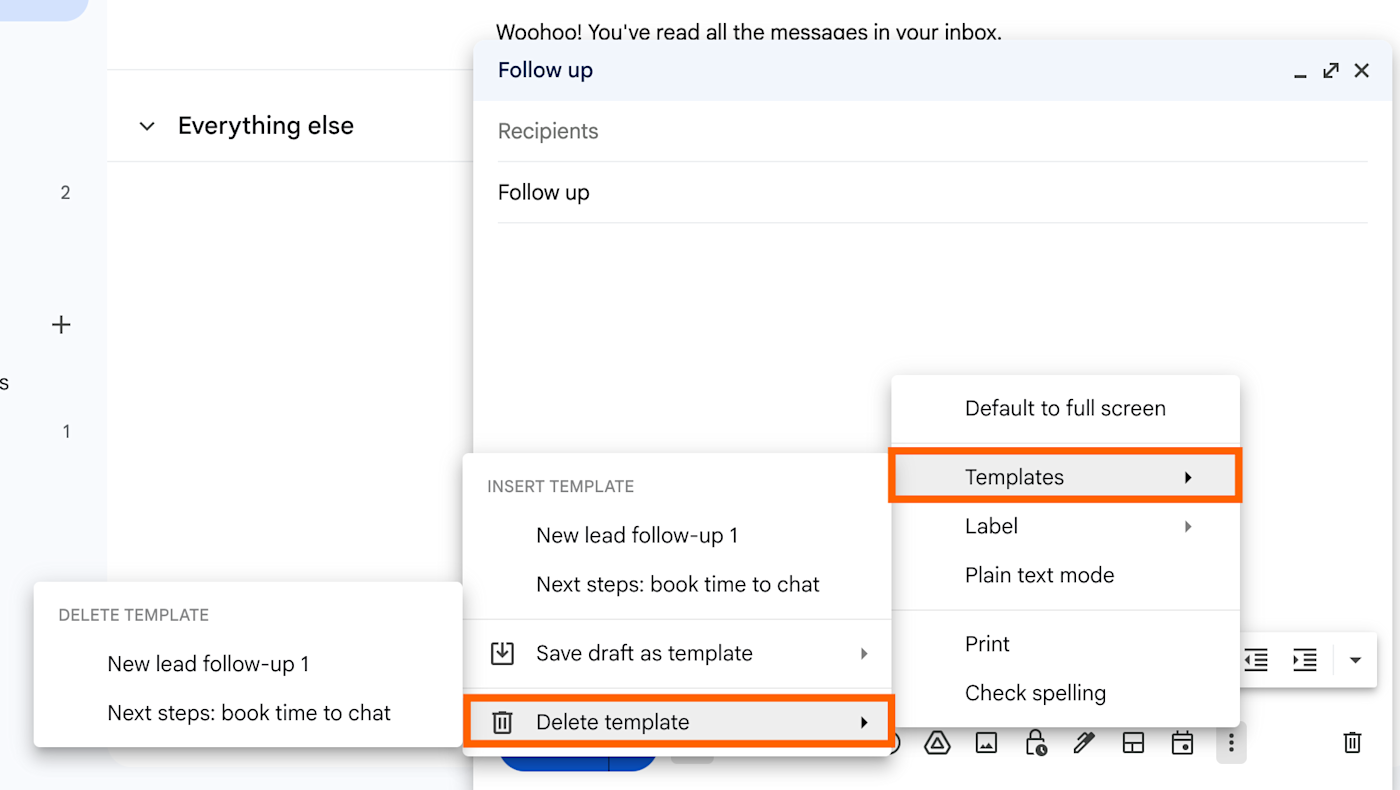The height and width of the screenshot is (790, 1400).
Task: Open the select layout icon
Action: 1133,743
